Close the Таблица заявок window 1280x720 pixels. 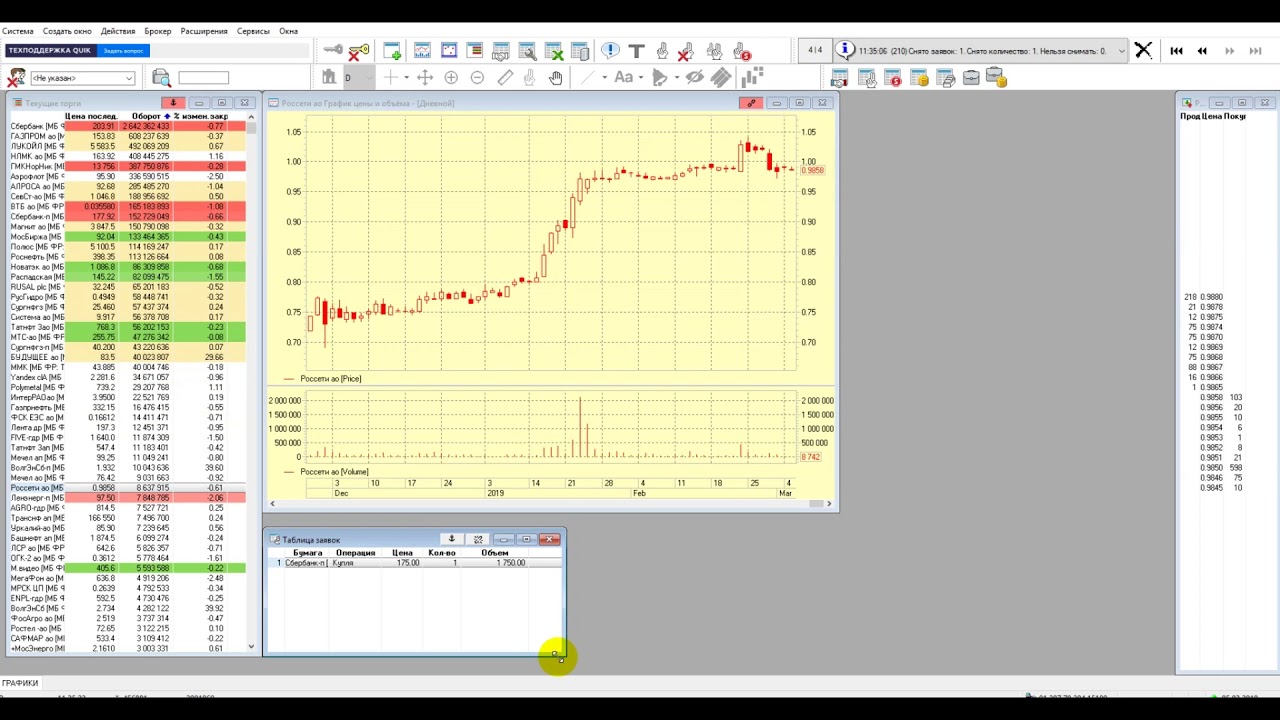tap(549, 540)
